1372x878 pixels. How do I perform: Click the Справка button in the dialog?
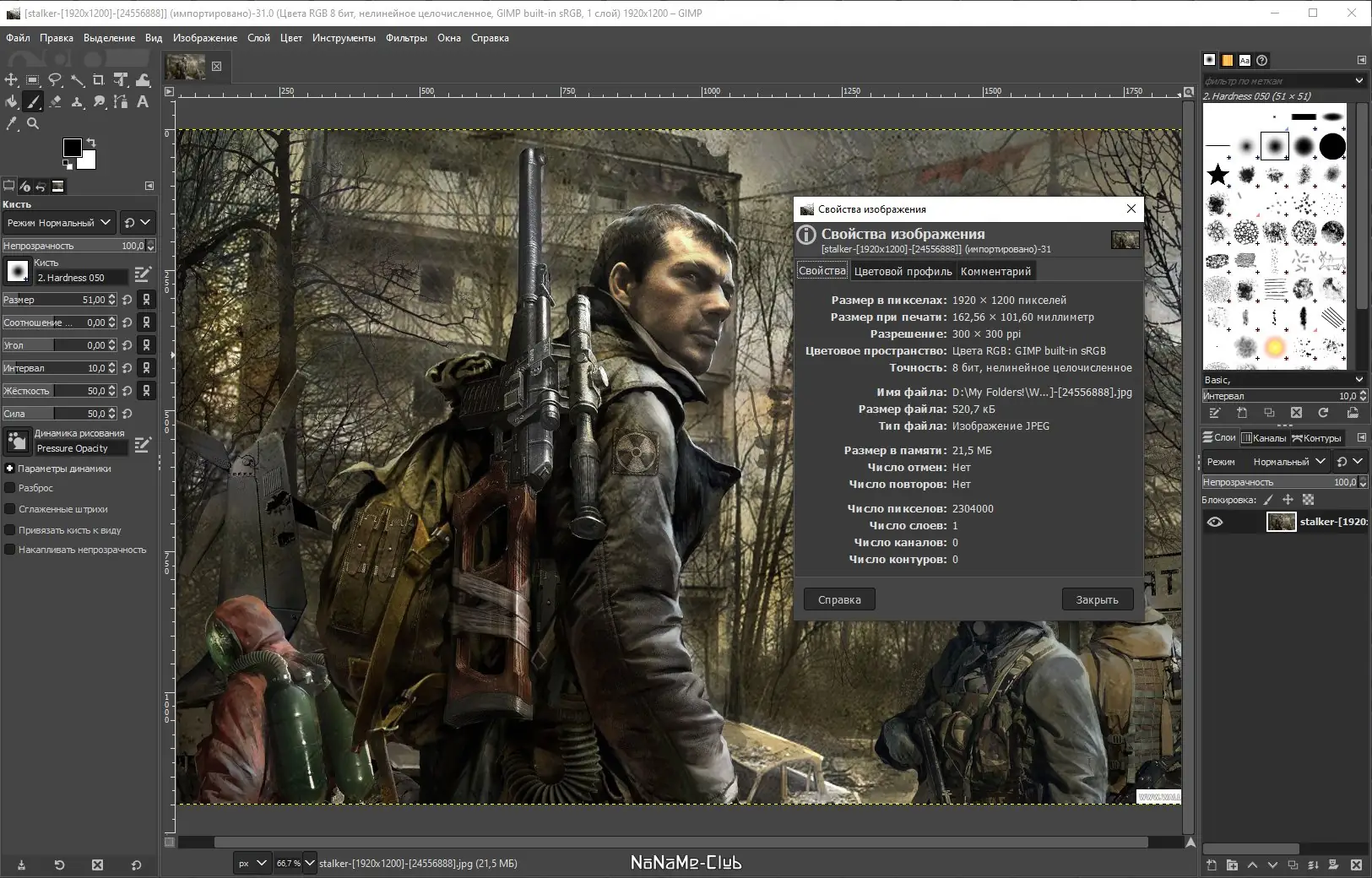point(839,599)
